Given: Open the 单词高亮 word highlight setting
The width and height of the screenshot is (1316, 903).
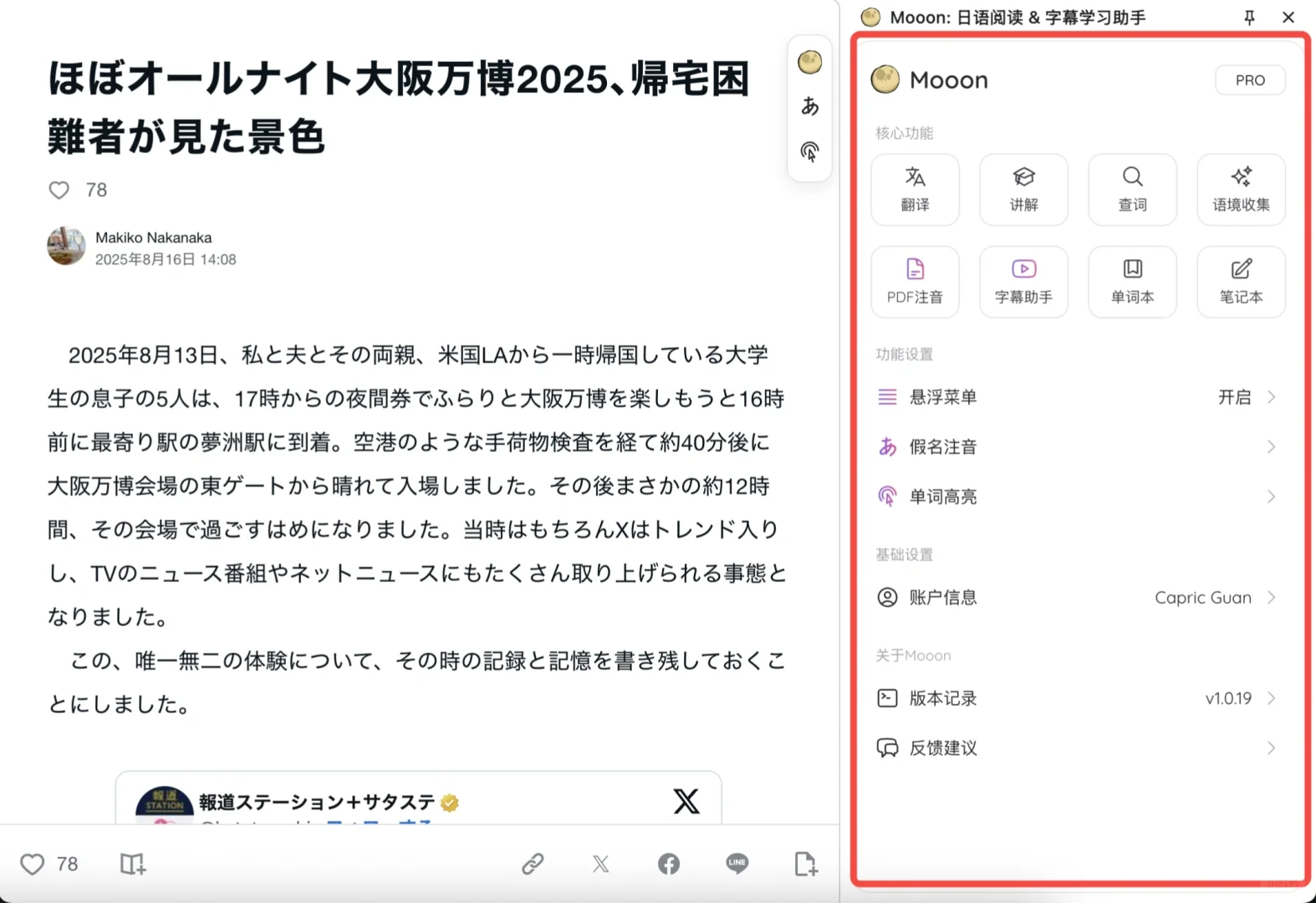Looking at the screenshot, I should 1077,497.
